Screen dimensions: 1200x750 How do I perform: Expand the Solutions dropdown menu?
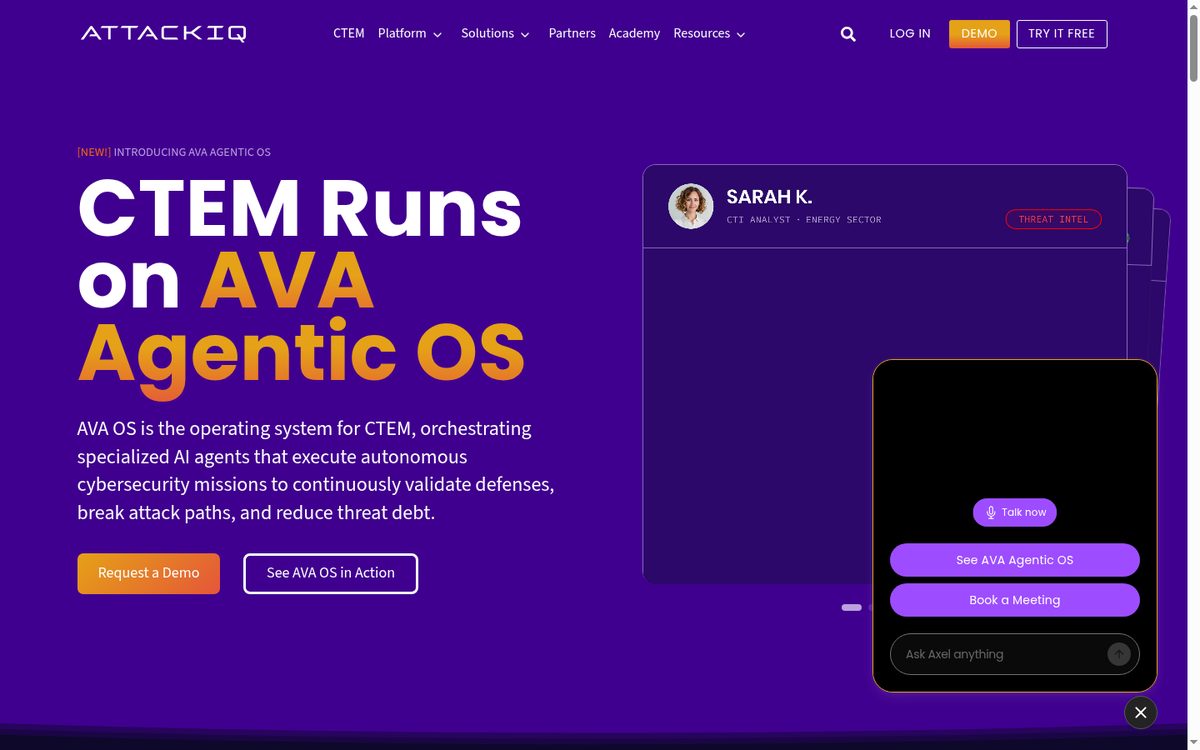coord(495,33)
